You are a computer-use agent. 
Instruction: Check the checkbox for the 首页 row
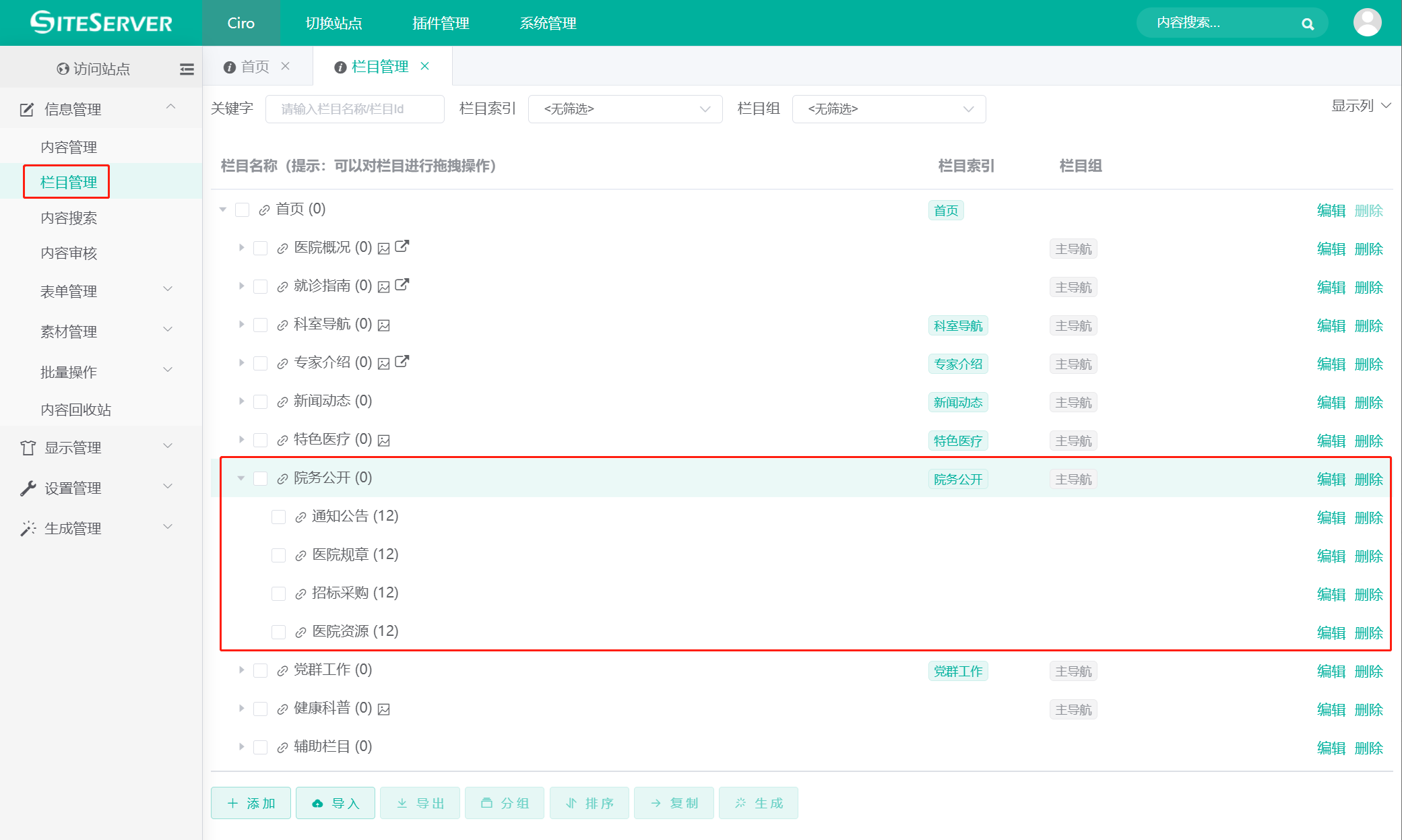click(243, 209)
